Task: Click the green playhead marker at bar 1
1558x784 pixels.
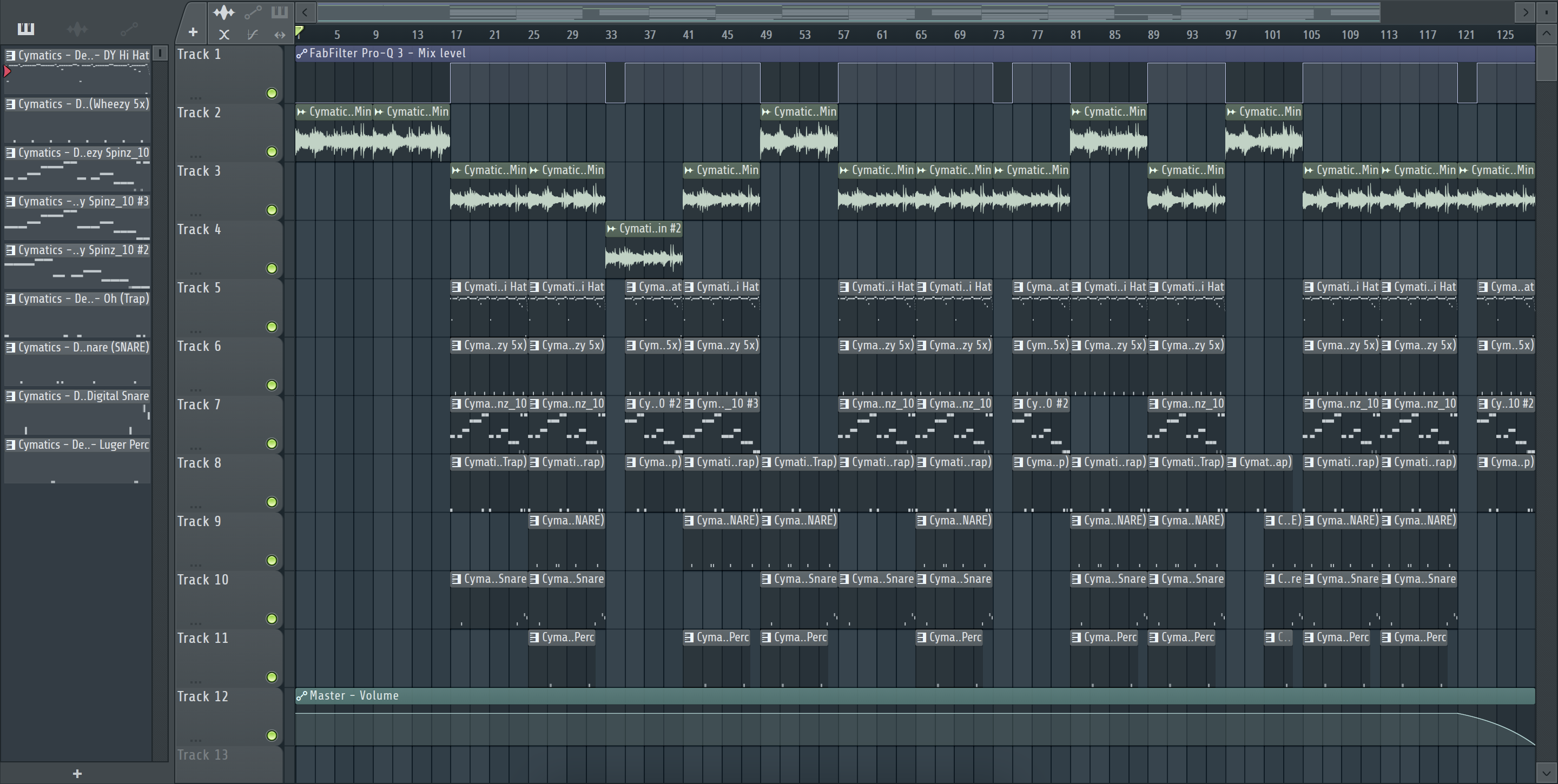Action: [299, 31]
